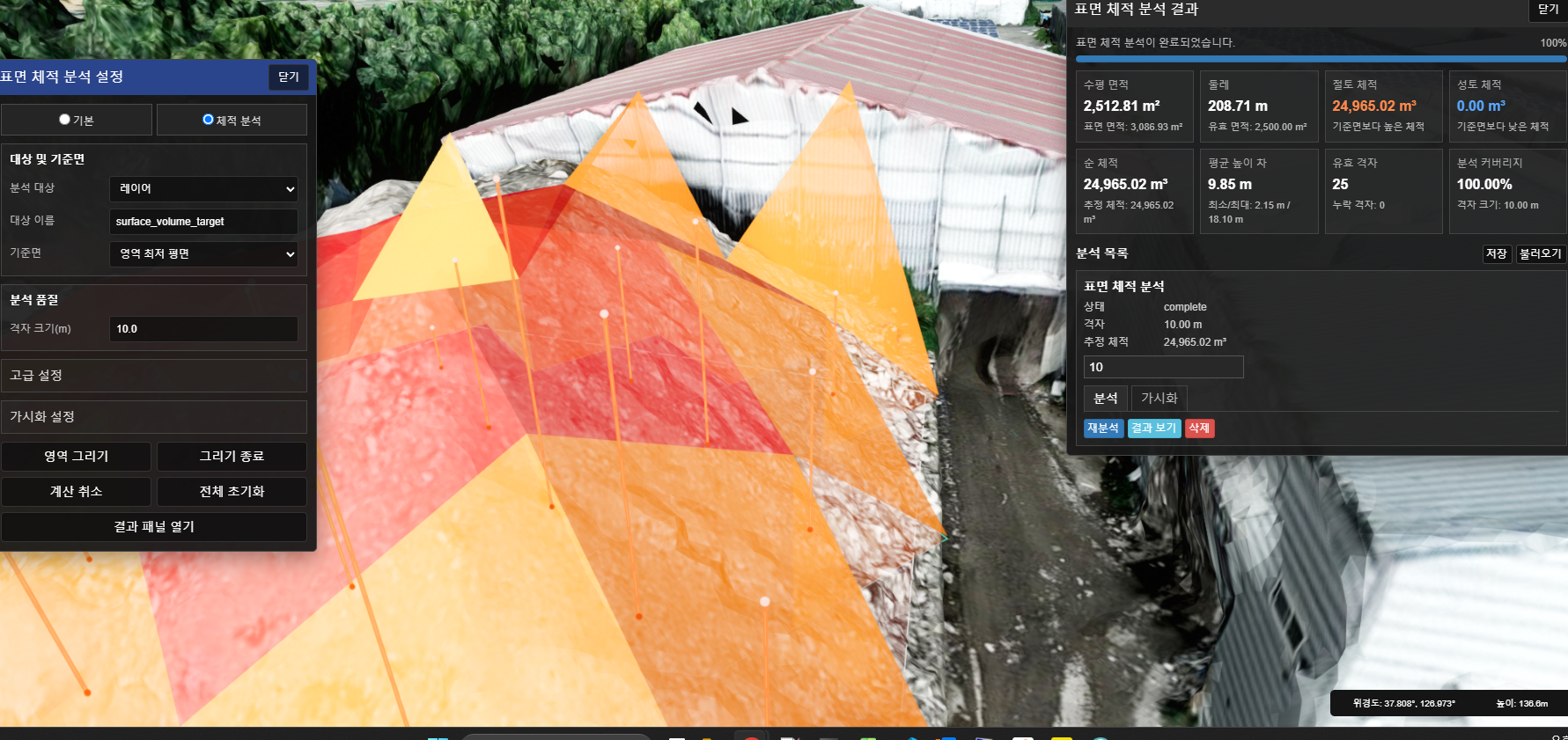Click the 격자 크기(m) input field

coord(203,328)
